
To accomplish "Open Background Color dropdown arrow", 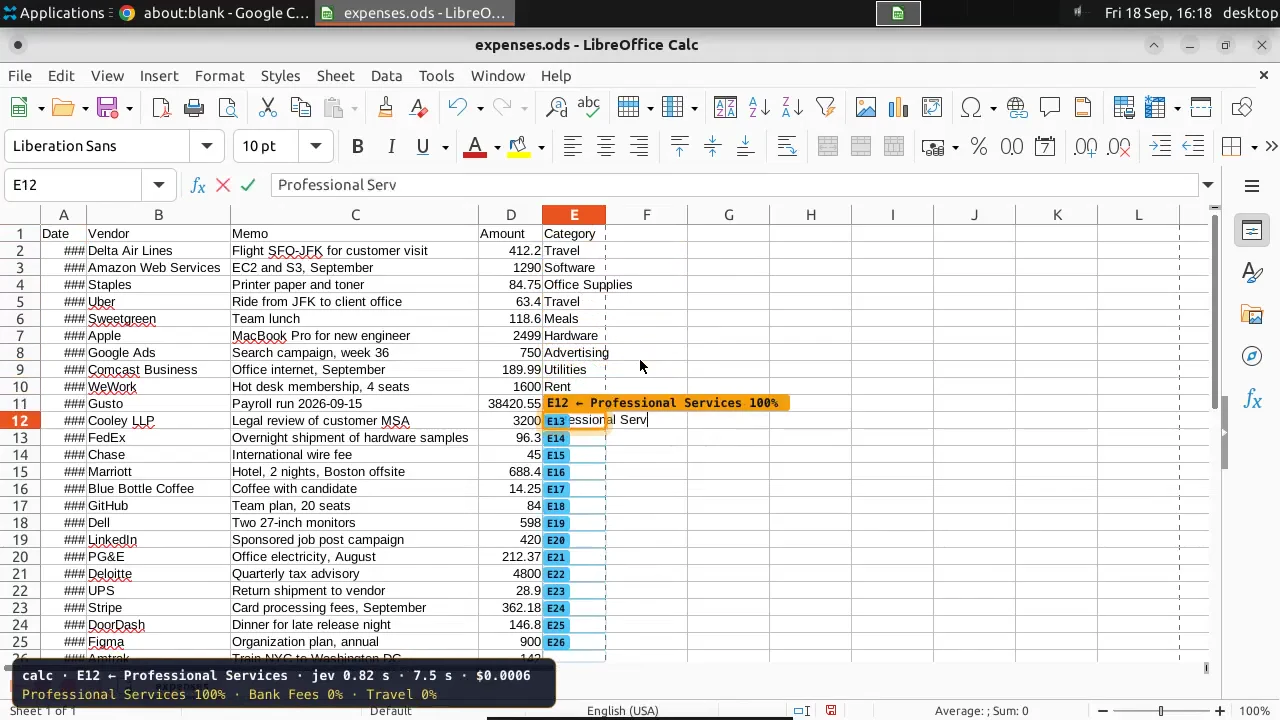I will pyautogui.click(x=541, y=148).
